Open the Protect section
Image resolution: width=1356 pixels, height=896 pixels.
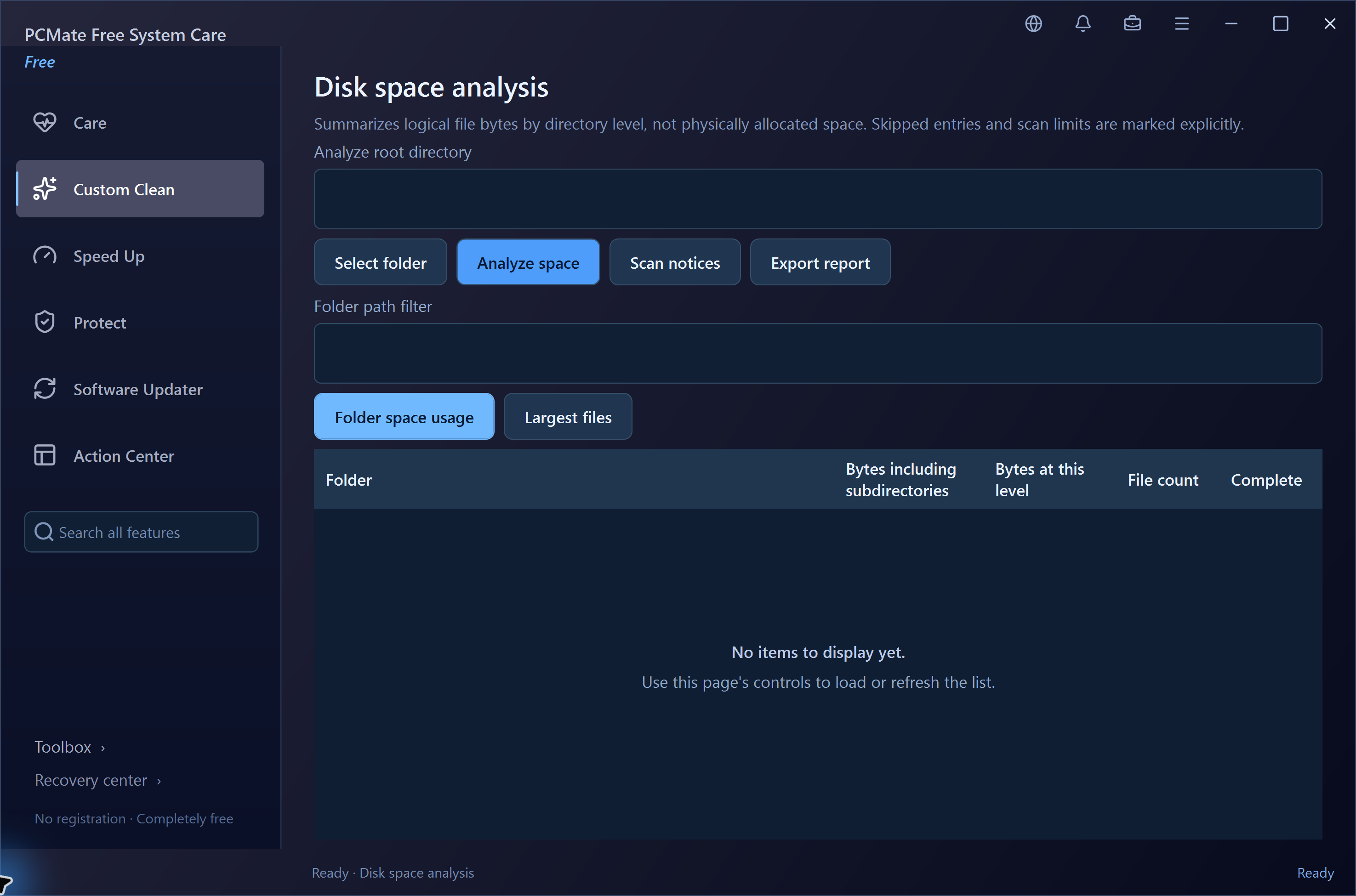pos(140,322)
